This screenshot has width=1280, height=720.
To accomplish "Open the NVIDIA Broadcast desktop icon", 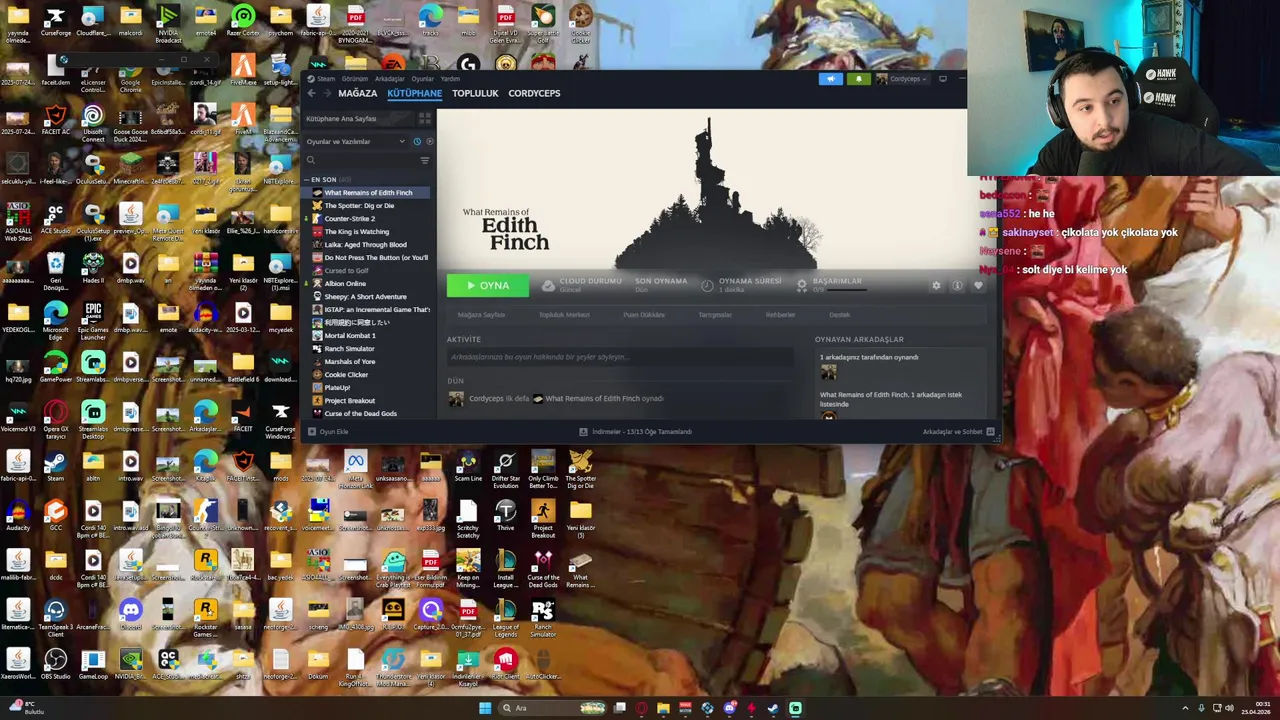I will click(x=168, y=23).
